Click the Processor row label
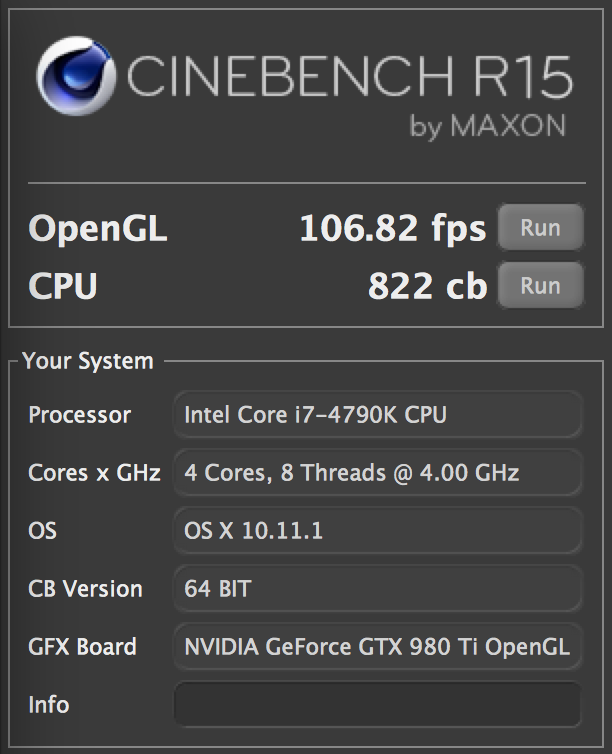 tap(80, 414)
